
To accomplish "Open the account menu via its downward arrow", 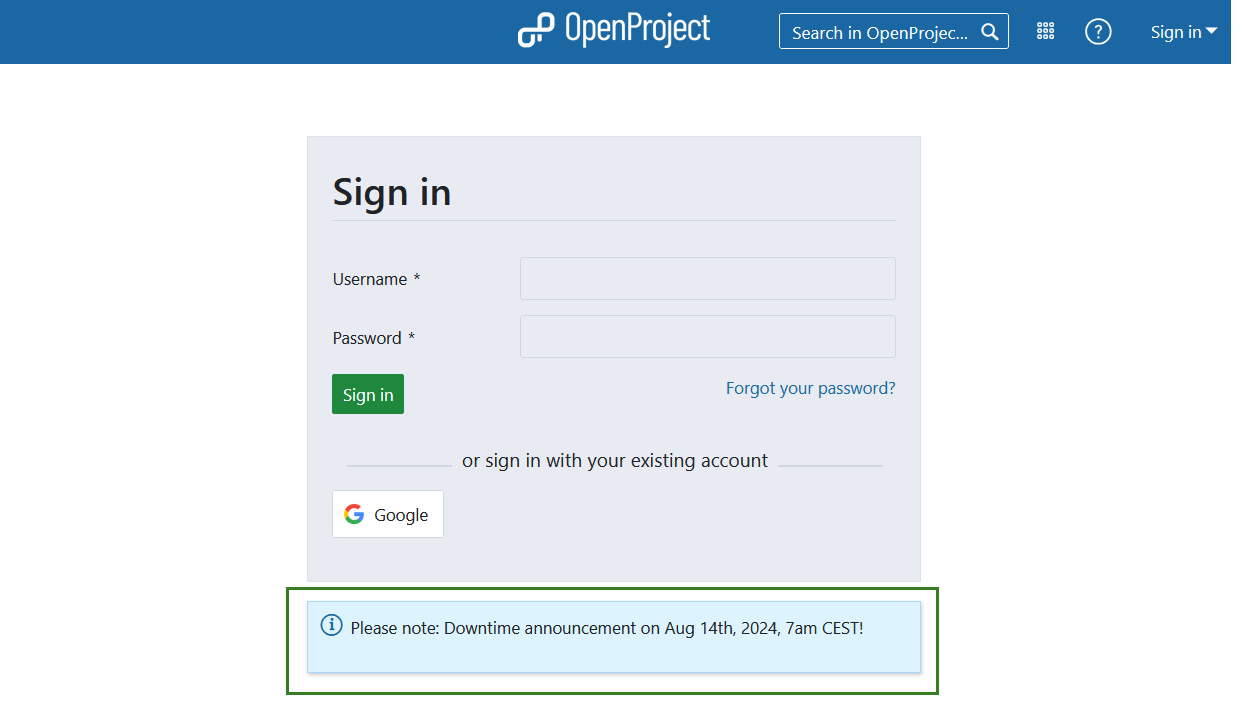I will click(x=1211, y=31).
